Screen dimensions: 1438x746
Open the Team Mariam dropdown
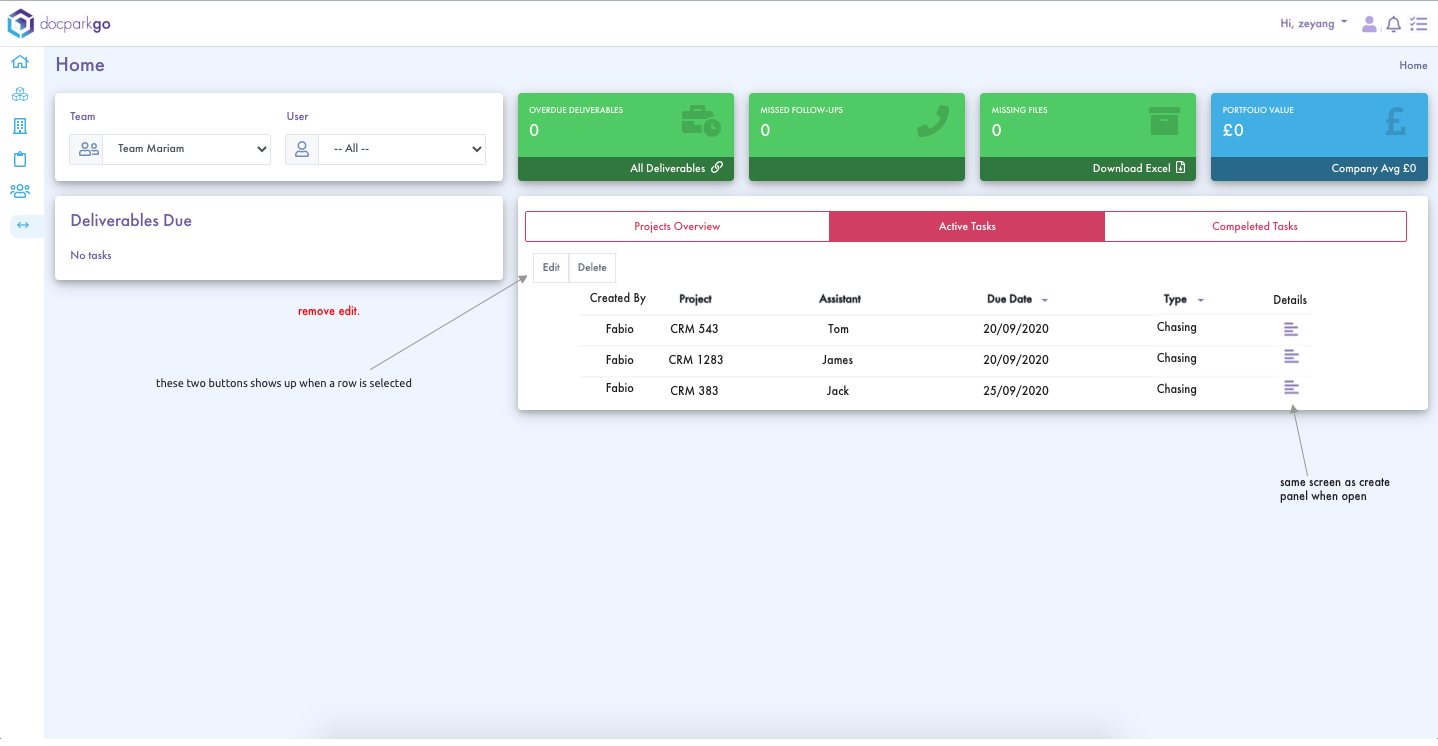coord(186,149)
